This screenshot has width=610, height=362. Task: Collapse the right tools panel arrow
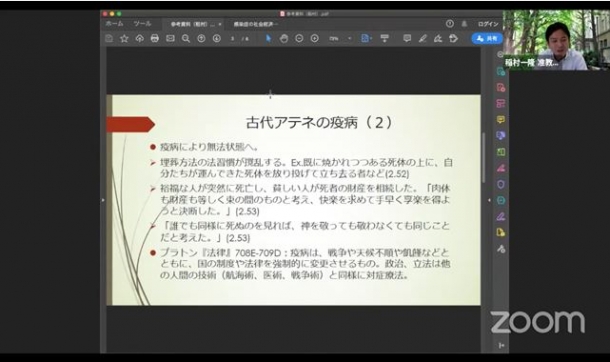[489, 200]
